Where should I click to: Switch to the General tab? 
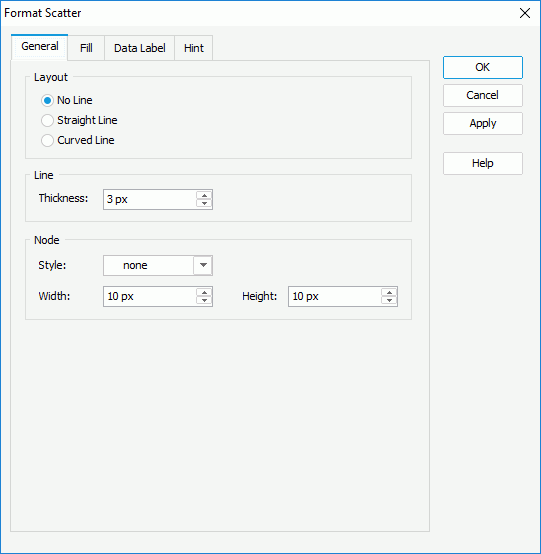click(40, 47)
